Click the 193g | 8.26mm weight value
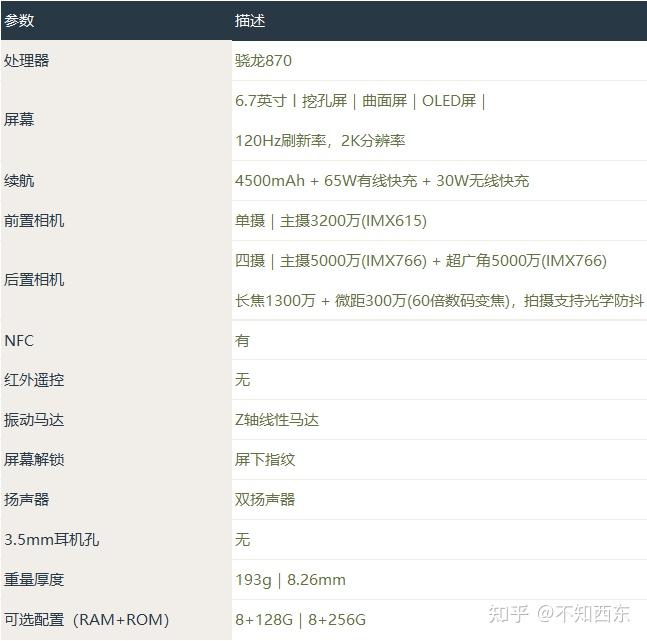Viewport: 647px width, 641px height. (290, 580)
